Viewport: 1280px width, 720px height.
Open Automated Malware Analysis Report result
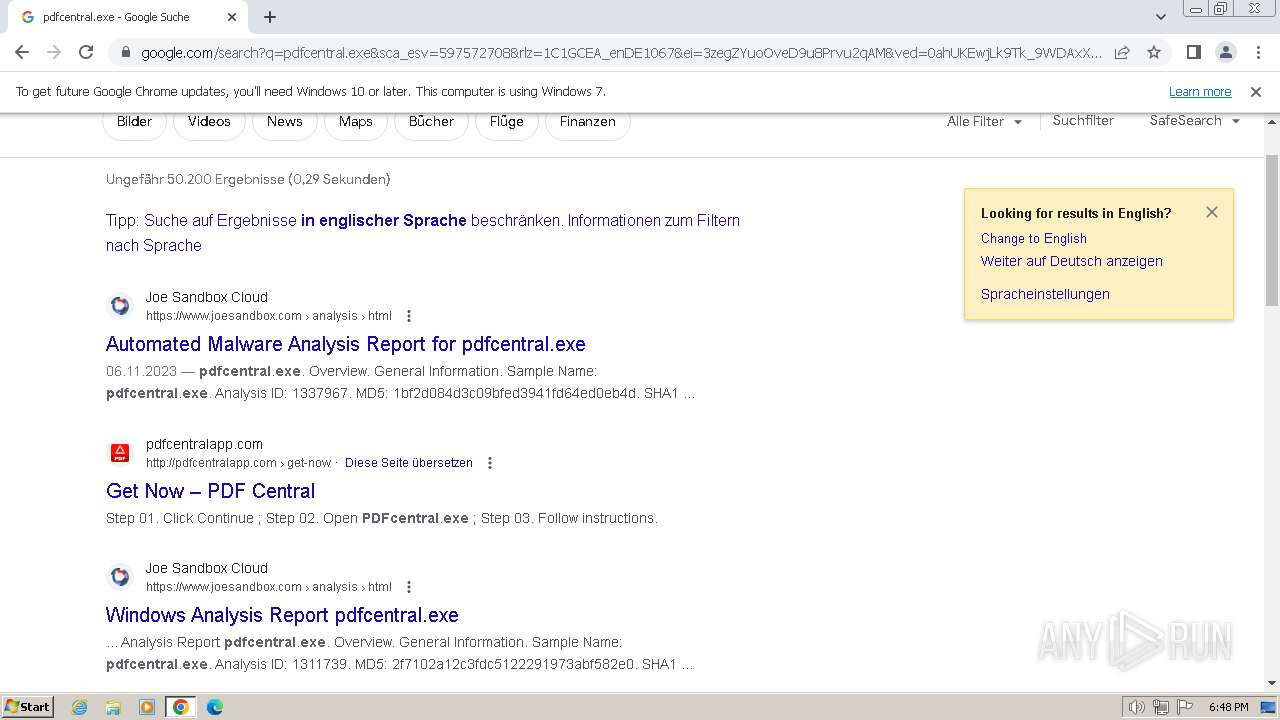[346, 344]
